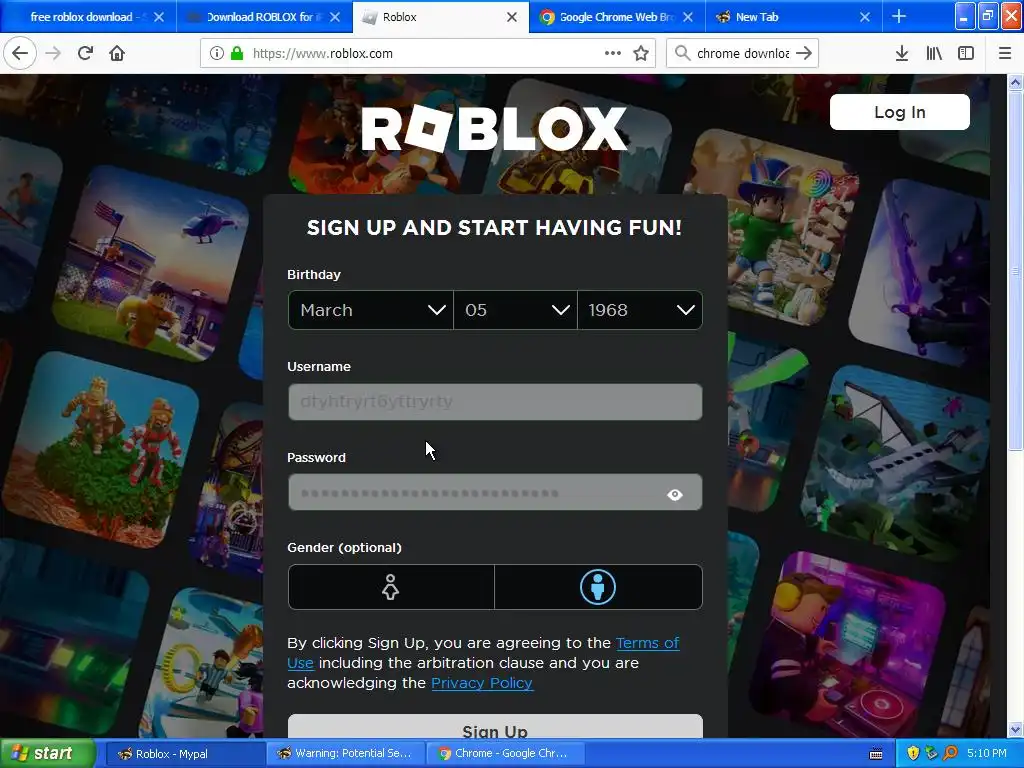1024x768 pixels.
Task: Open the on-screen keyboard tray icon
Action: 876,754
